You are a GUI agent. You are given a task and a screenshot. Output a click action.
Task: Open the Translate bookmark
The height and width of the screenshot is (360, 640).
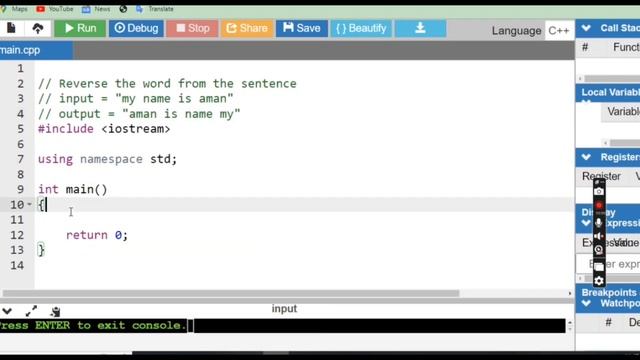point(155,9)
